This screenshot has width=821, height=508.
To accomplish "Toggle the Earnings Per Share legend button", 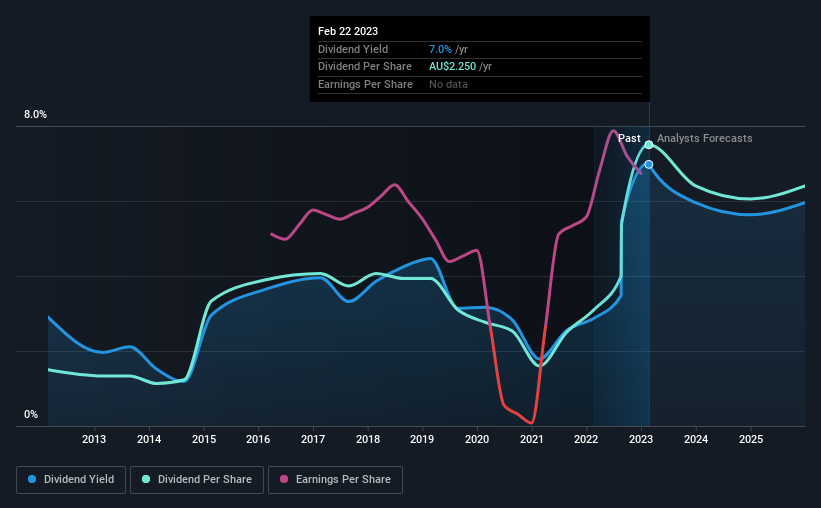I will [x=335, y=480].
